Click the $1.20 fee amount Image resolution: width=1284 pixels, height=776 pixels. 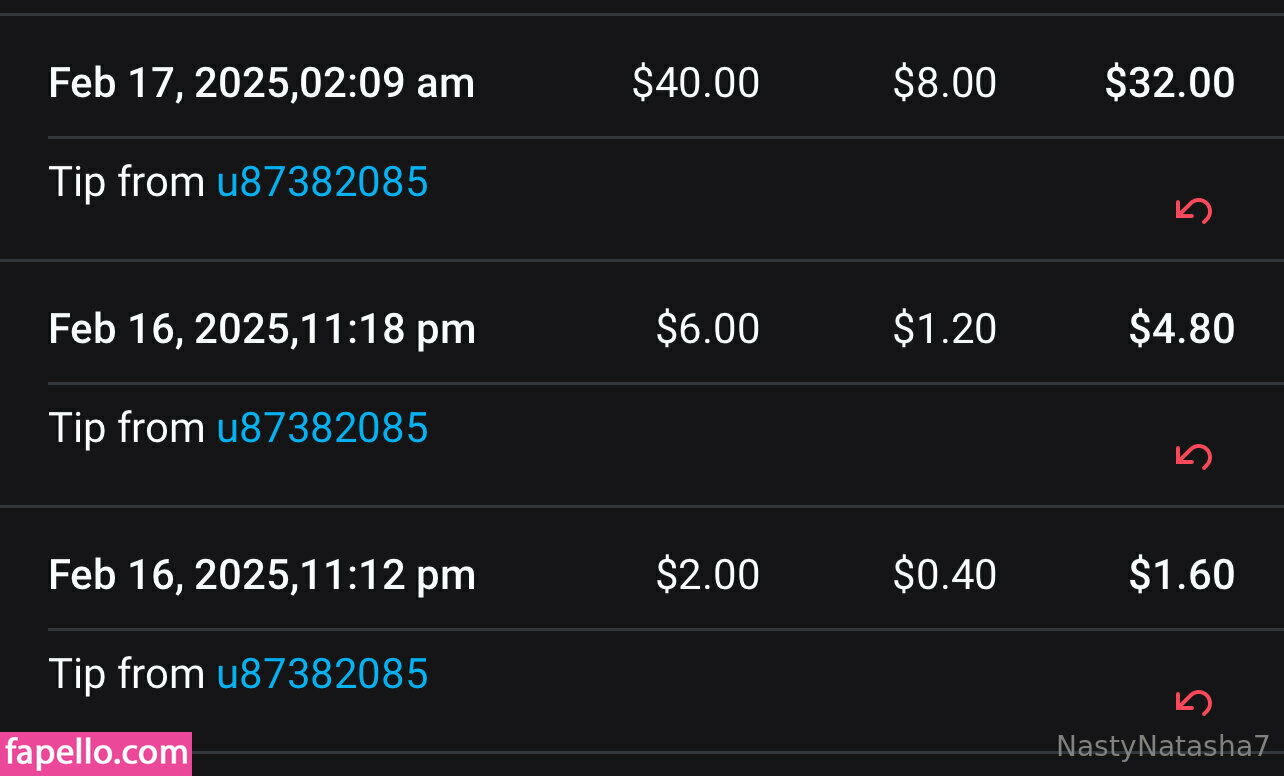944,329
